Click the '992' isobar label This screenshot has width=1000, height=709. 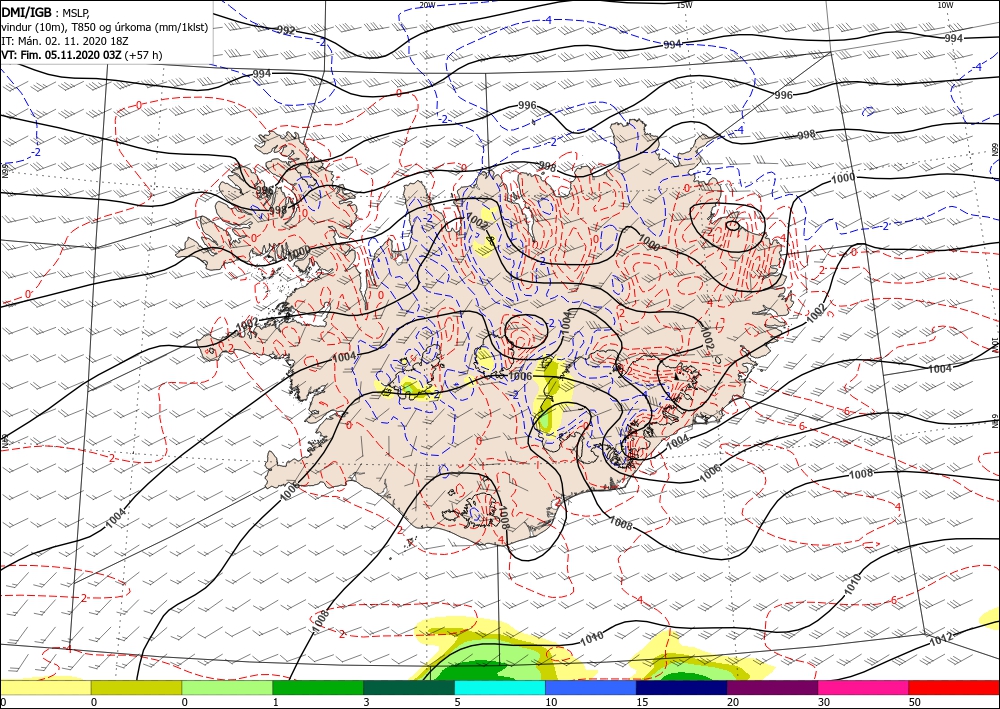287,30
